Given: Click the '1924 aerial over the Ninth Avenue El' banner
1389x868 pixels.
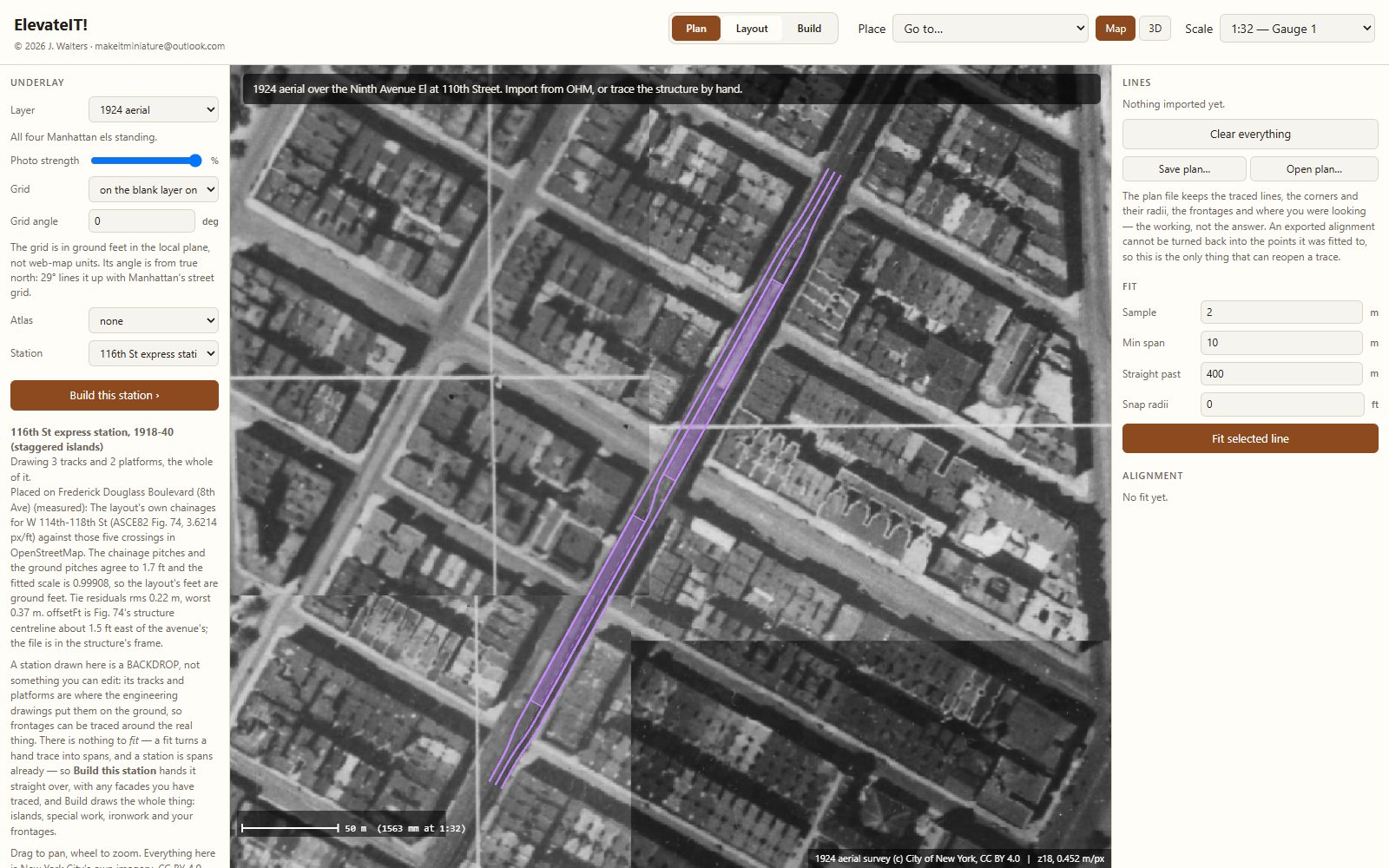Looking at the screenshot, I should (671, 89).
